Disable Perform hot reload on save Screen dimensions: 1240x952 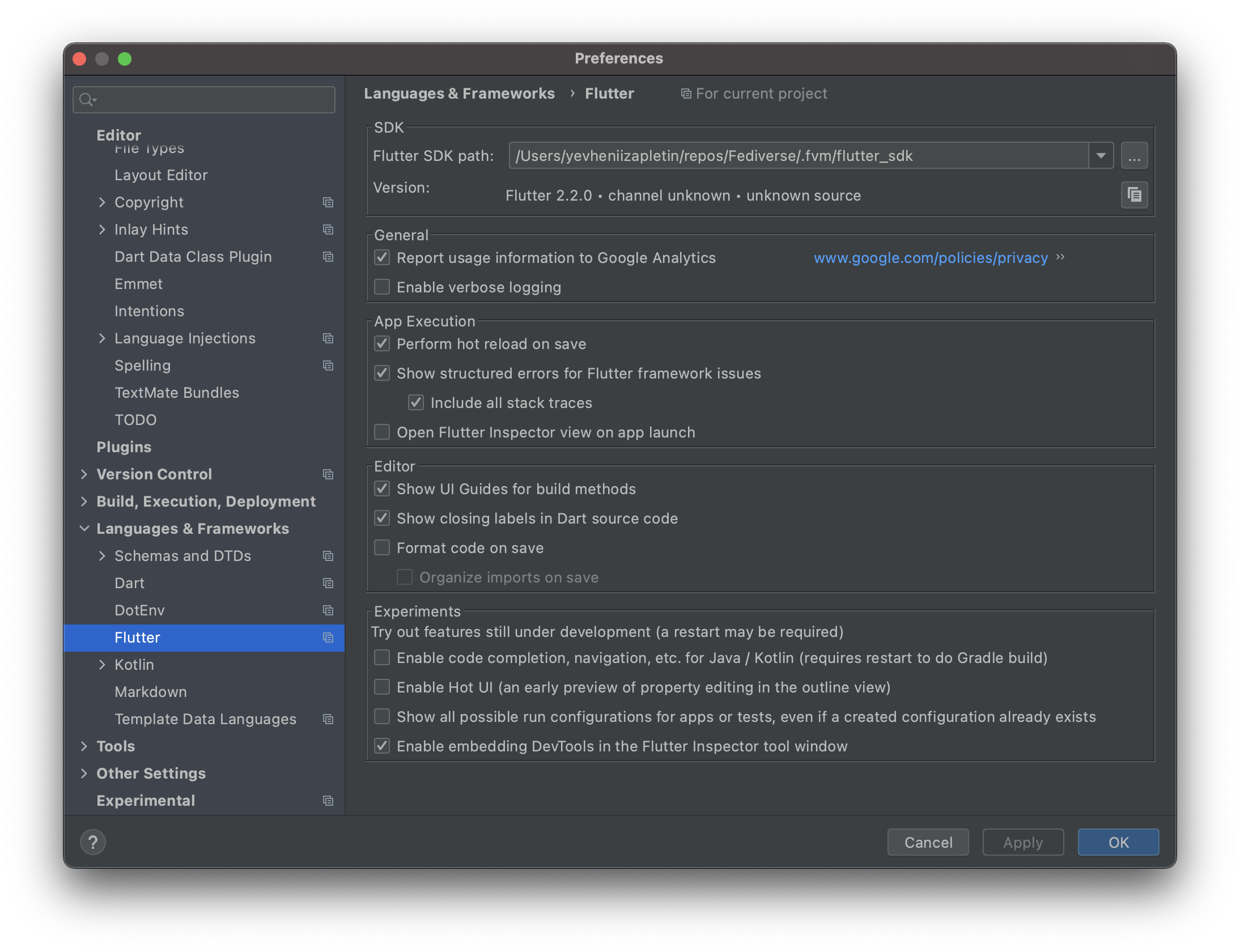382,344
